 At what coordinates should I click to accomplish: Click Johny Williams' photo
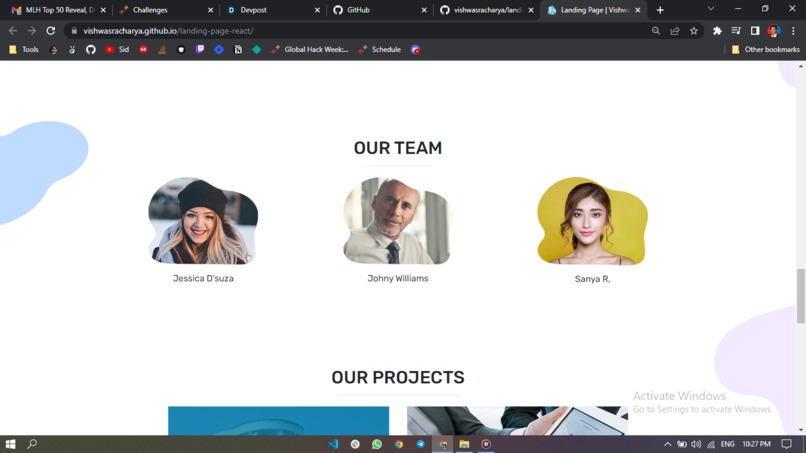click(397, 221)
